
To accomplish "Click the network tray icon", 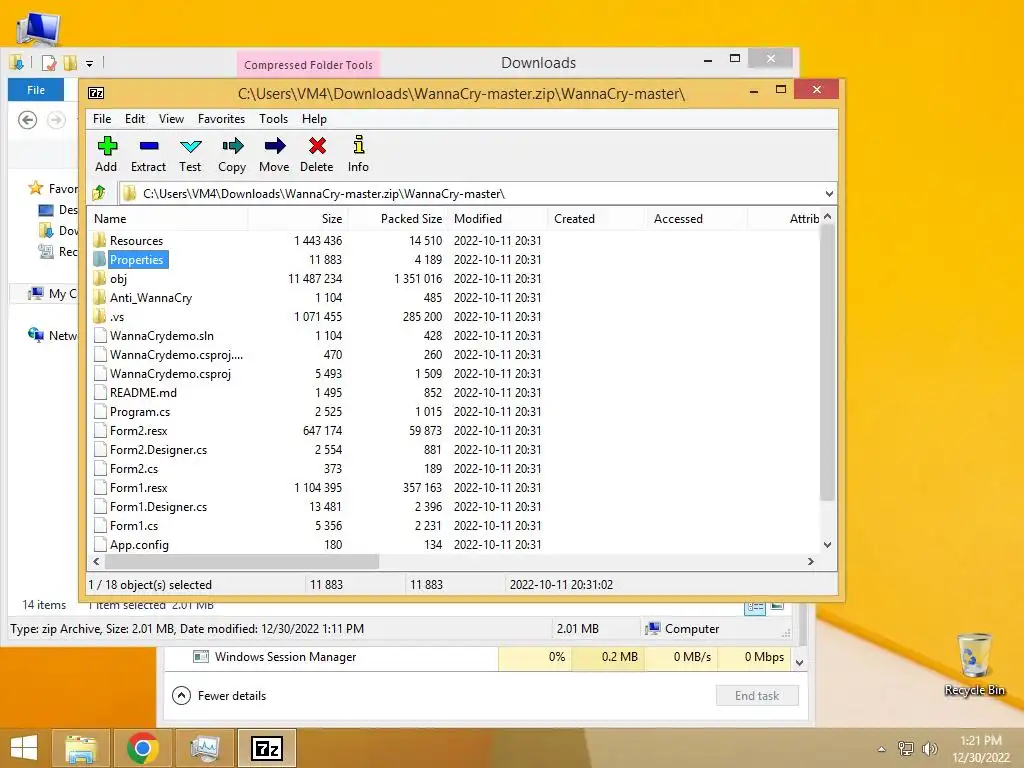I will tap(905, 748).
